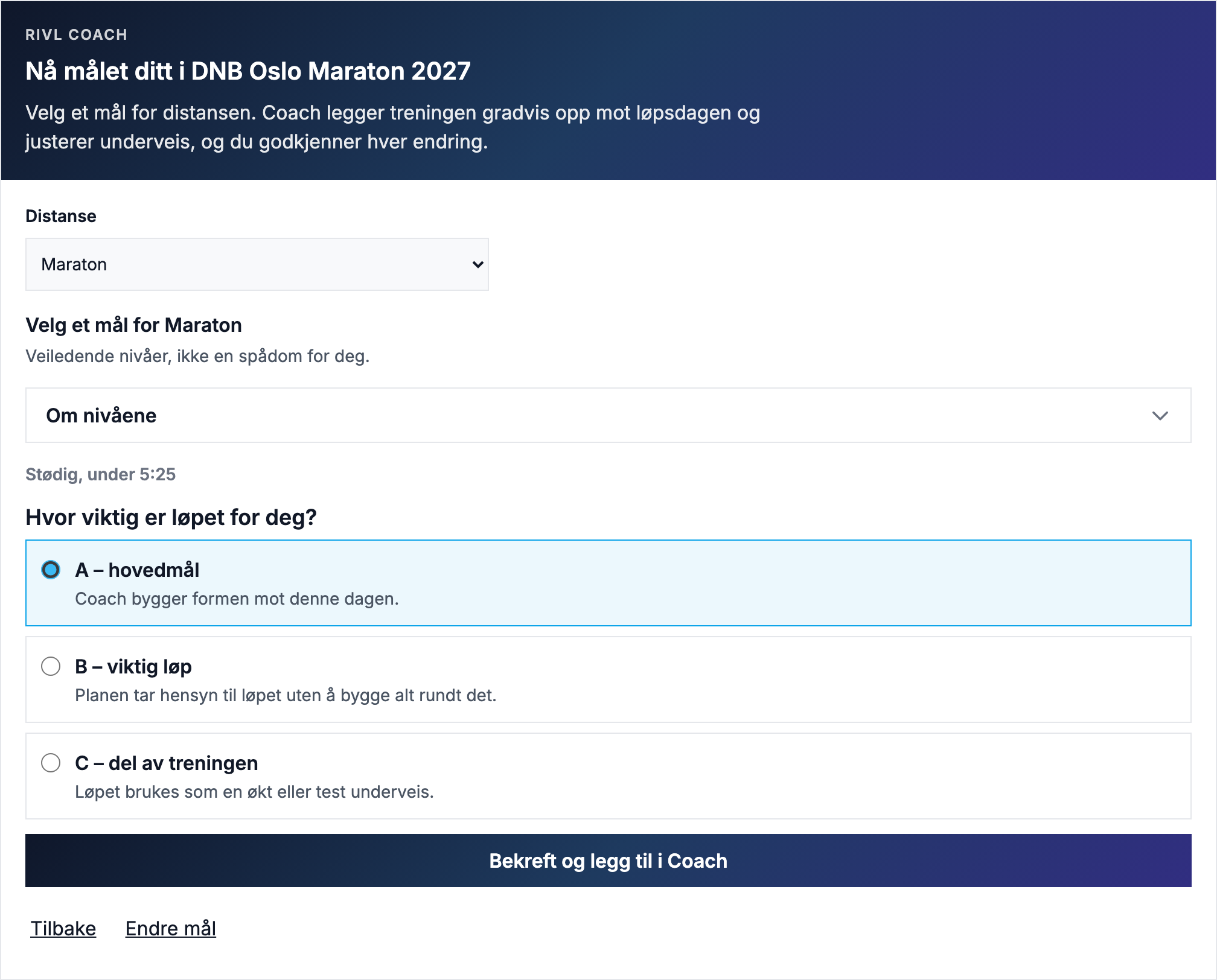
Task: Open the 'Endre mål' link
Action: [171, 928]
